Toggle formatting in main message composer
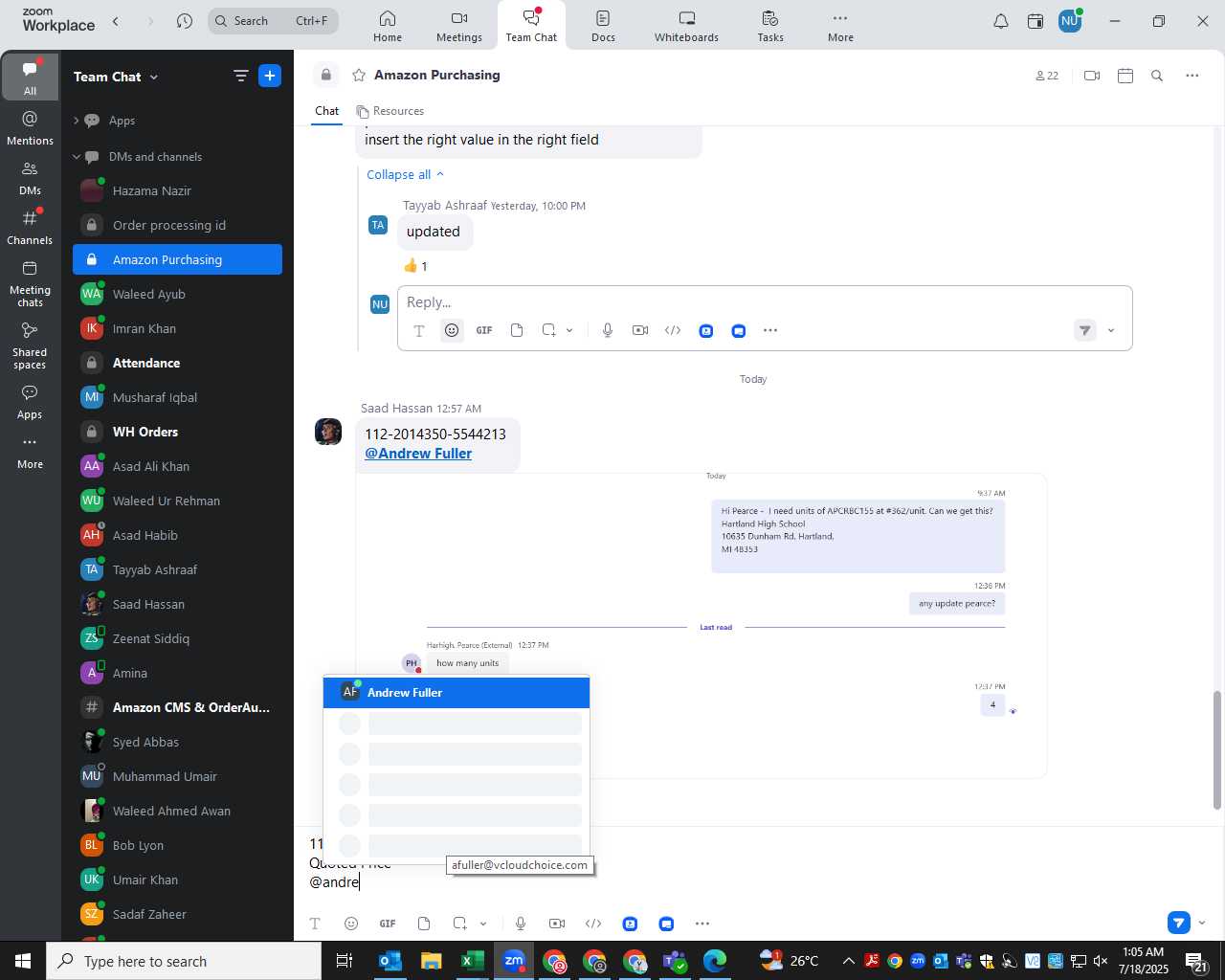Image resolution: width=1225 pixels, height=980 pixels. click(315, 924)
